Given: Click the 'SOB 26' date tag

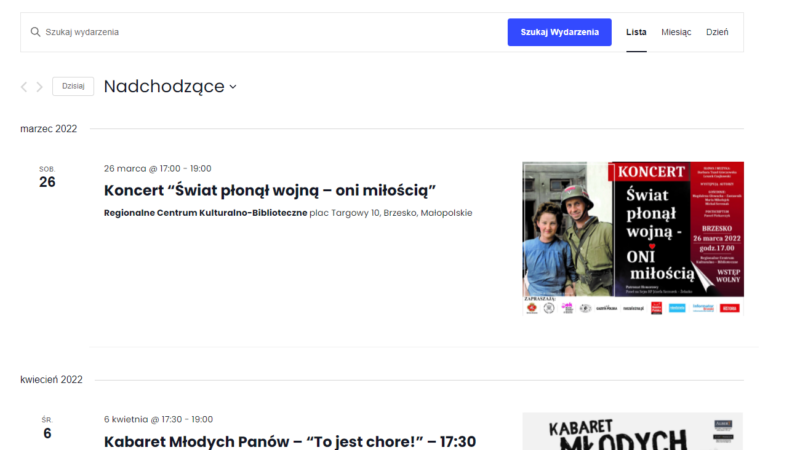Looking at the screenshot, I should (47, 177).
